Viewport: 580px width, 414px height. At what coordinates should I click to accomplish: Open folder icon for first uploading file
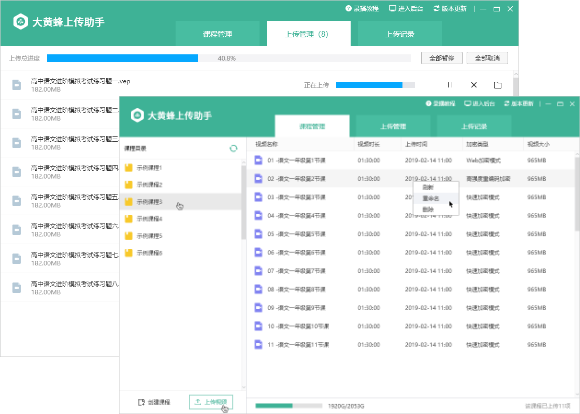point(498,85)
